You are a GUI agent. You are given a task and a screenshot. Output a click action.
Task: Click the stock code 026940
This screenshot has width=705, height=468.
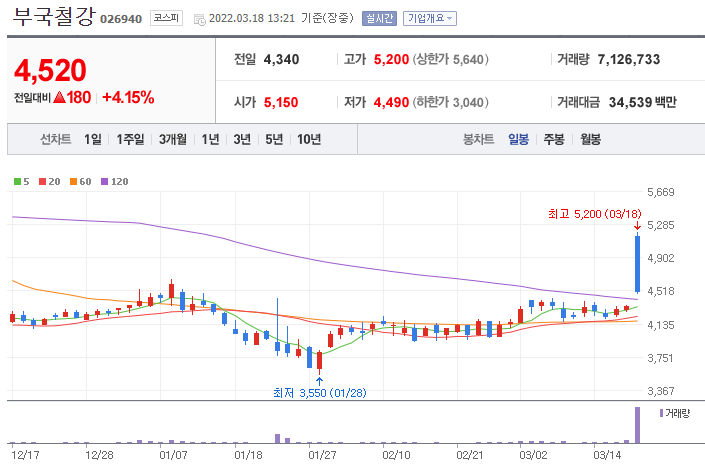tap(121, 19)
